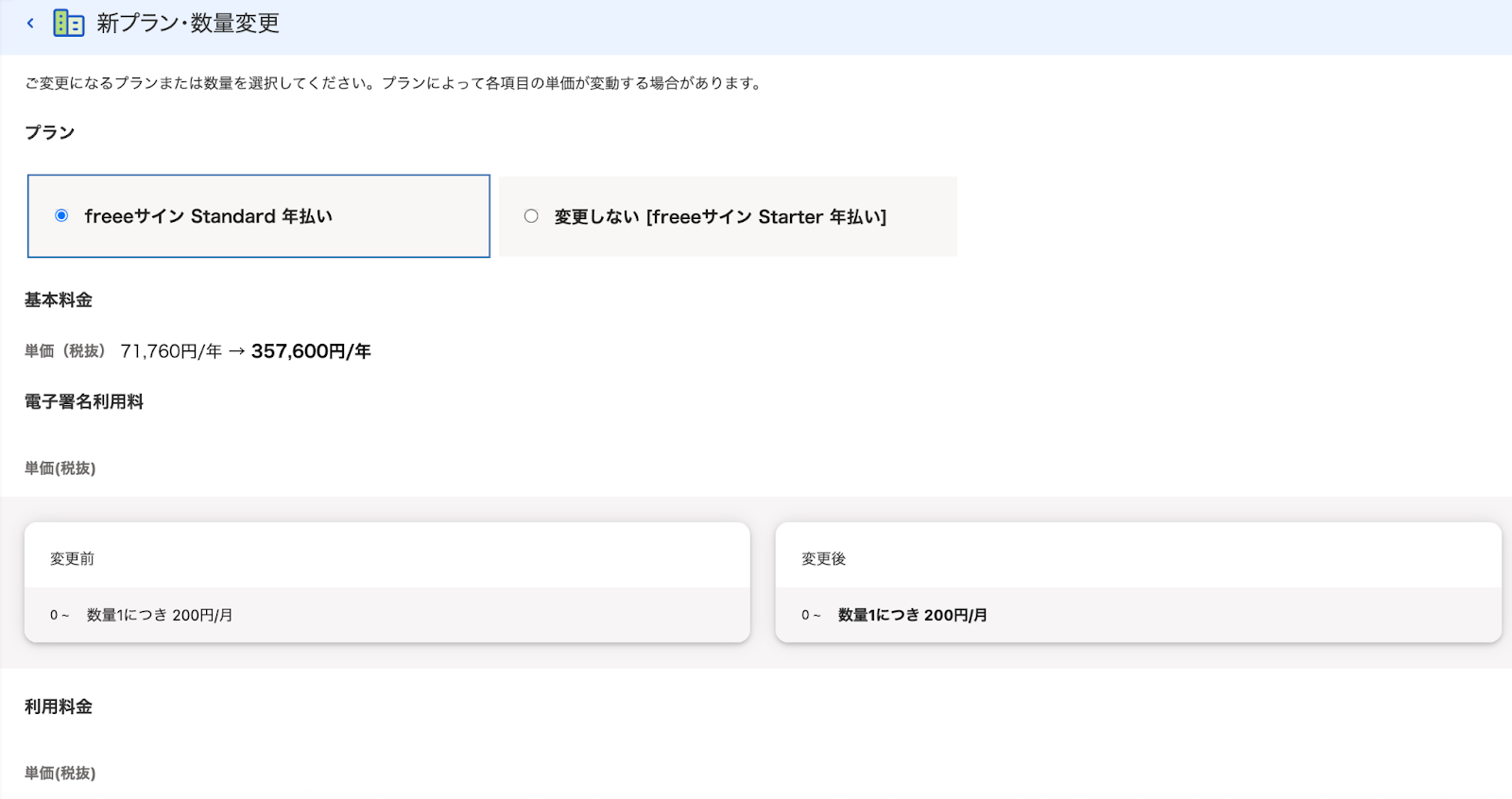Click the instruction text starting ご変更になるプラン
Image resolution: width=1512 pixels, height=799 pixels.
pos(395,83)
